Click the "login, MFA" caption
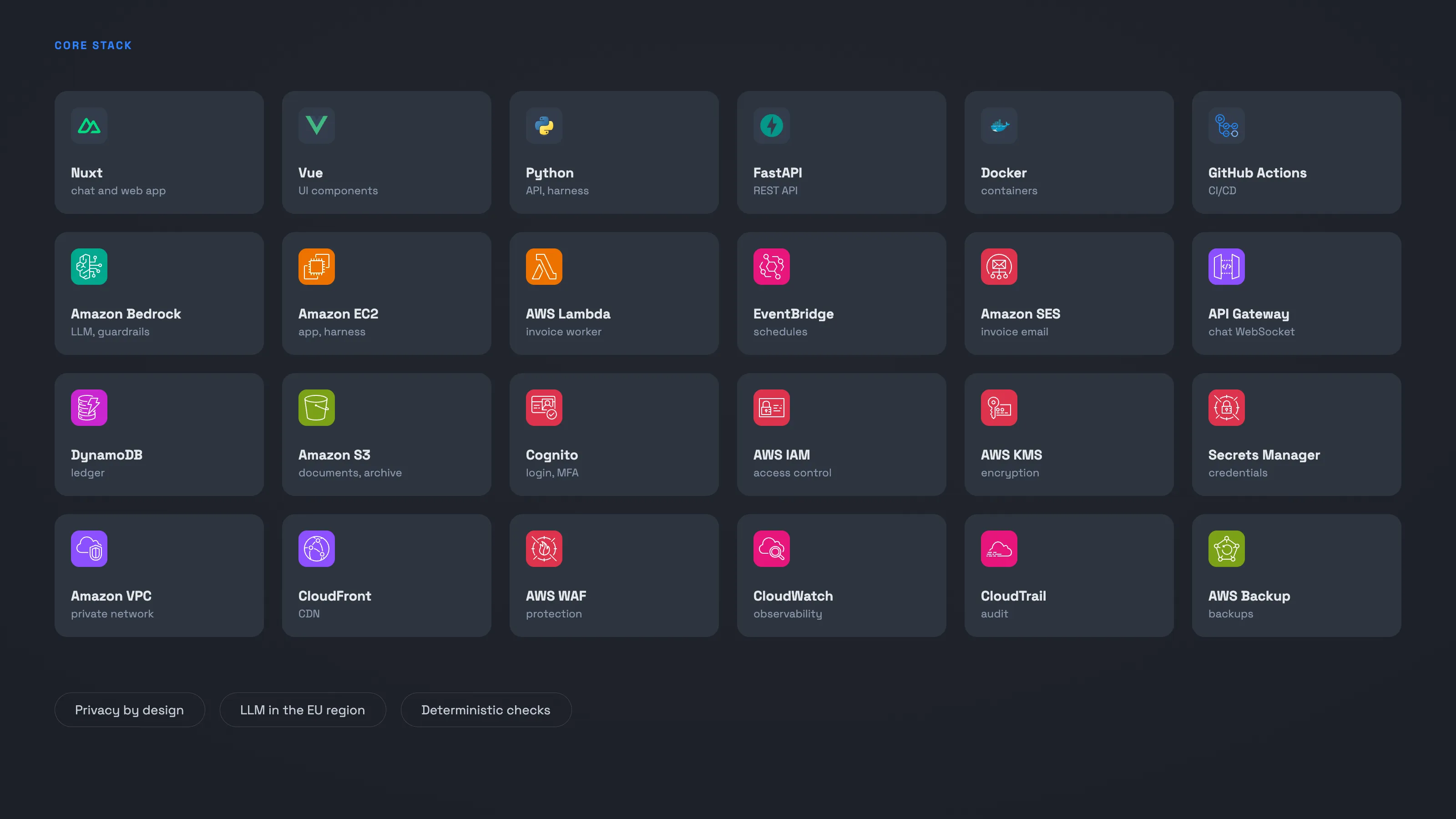 click(x=551, y=473)
